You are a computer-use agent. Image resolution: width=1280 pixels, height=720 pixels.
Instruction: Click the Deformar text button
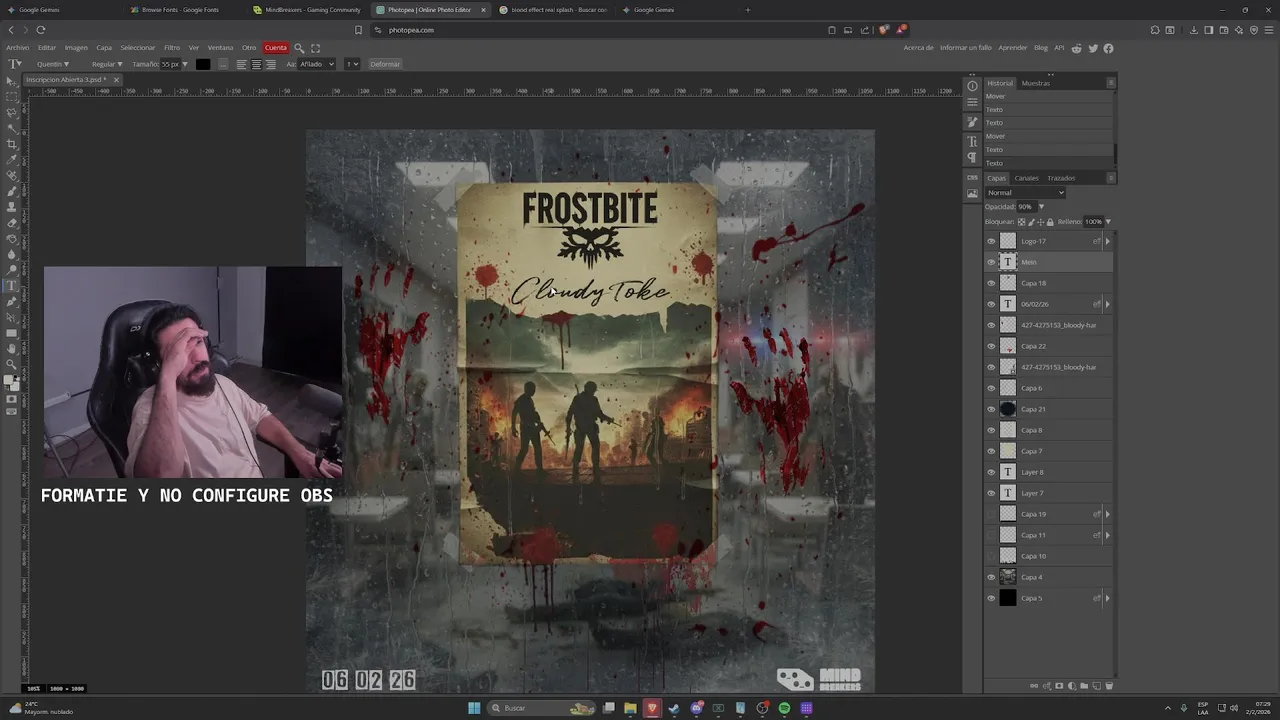[x=385, y=64]
